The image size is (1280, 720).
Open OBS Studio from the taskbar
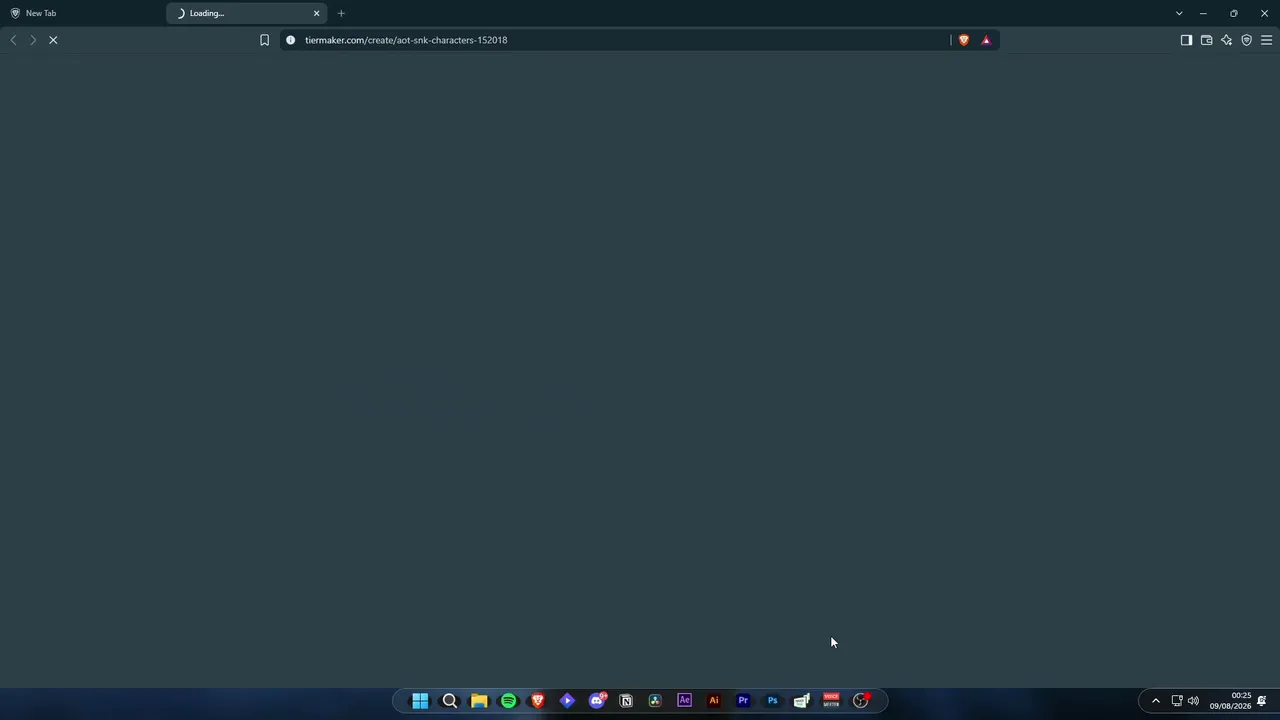(x=861, y=701)
